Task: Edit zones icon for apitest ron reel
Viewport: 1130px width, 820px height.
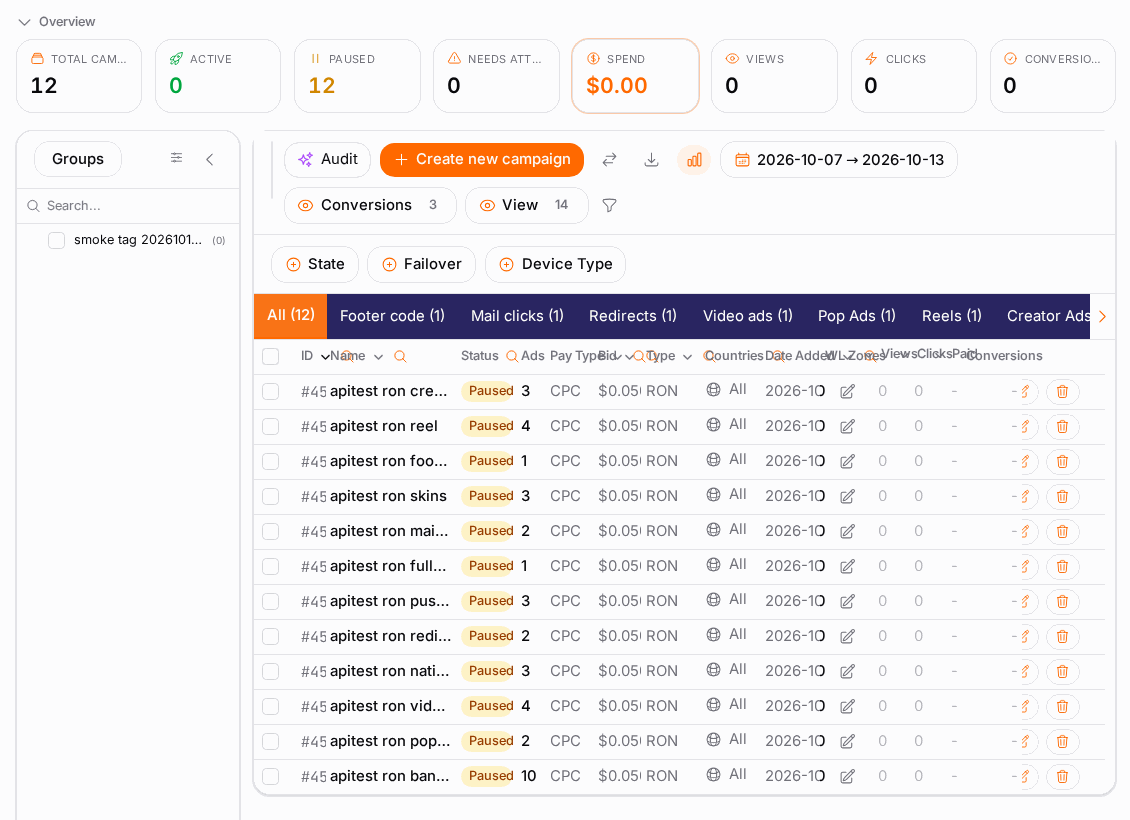Action: coord(848,427)
